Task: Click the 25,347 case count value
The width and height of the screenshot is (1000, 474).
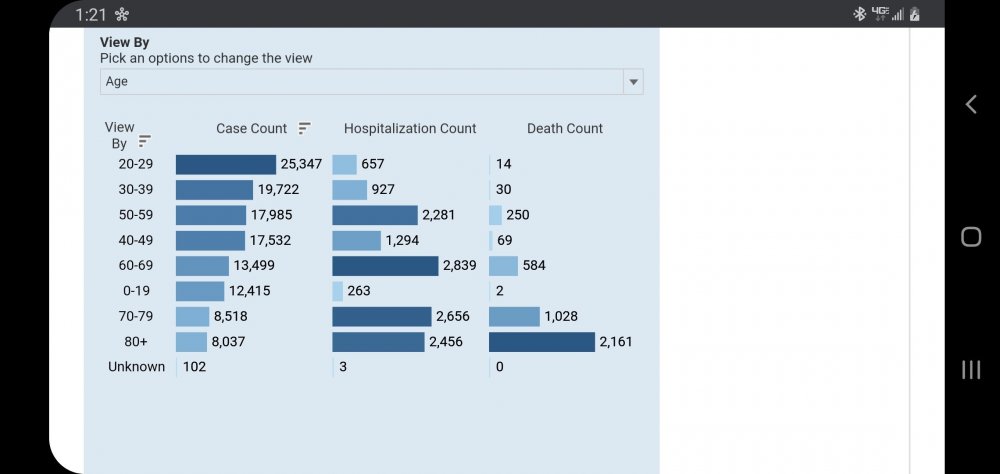Action: pos(301,164)
